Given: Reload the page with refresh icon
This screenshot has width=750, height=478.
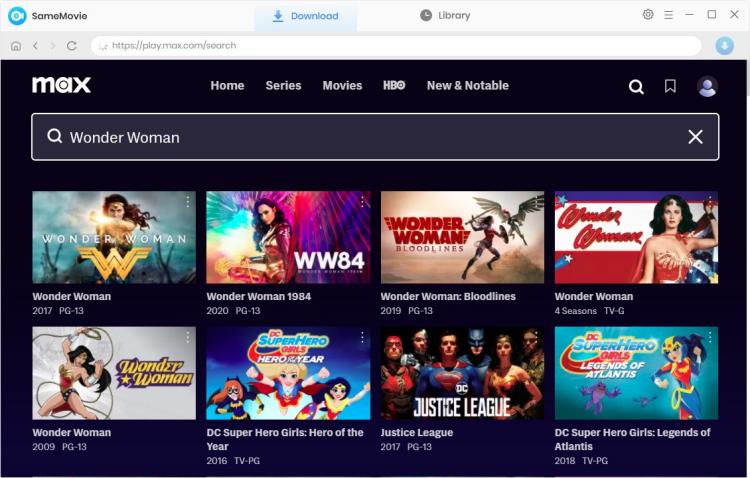Looking at the screenshot, I should point(72,45).
